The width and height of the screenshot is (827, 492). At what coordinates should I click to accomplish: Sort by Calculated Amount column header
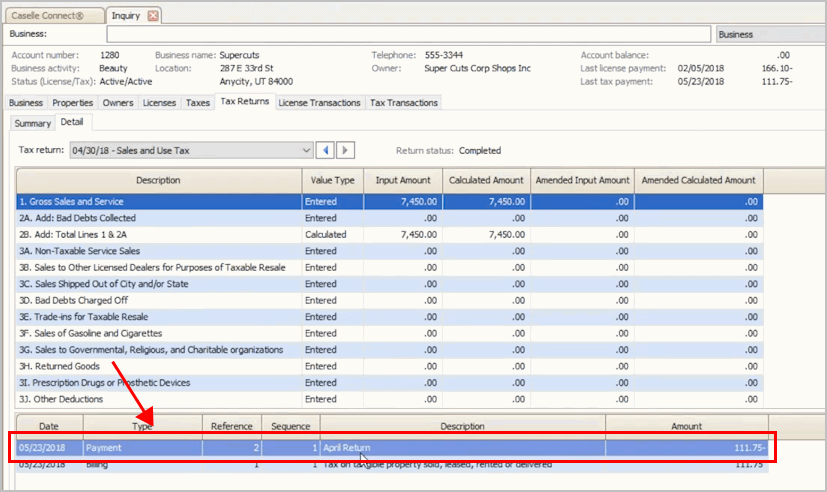(486, 180)
